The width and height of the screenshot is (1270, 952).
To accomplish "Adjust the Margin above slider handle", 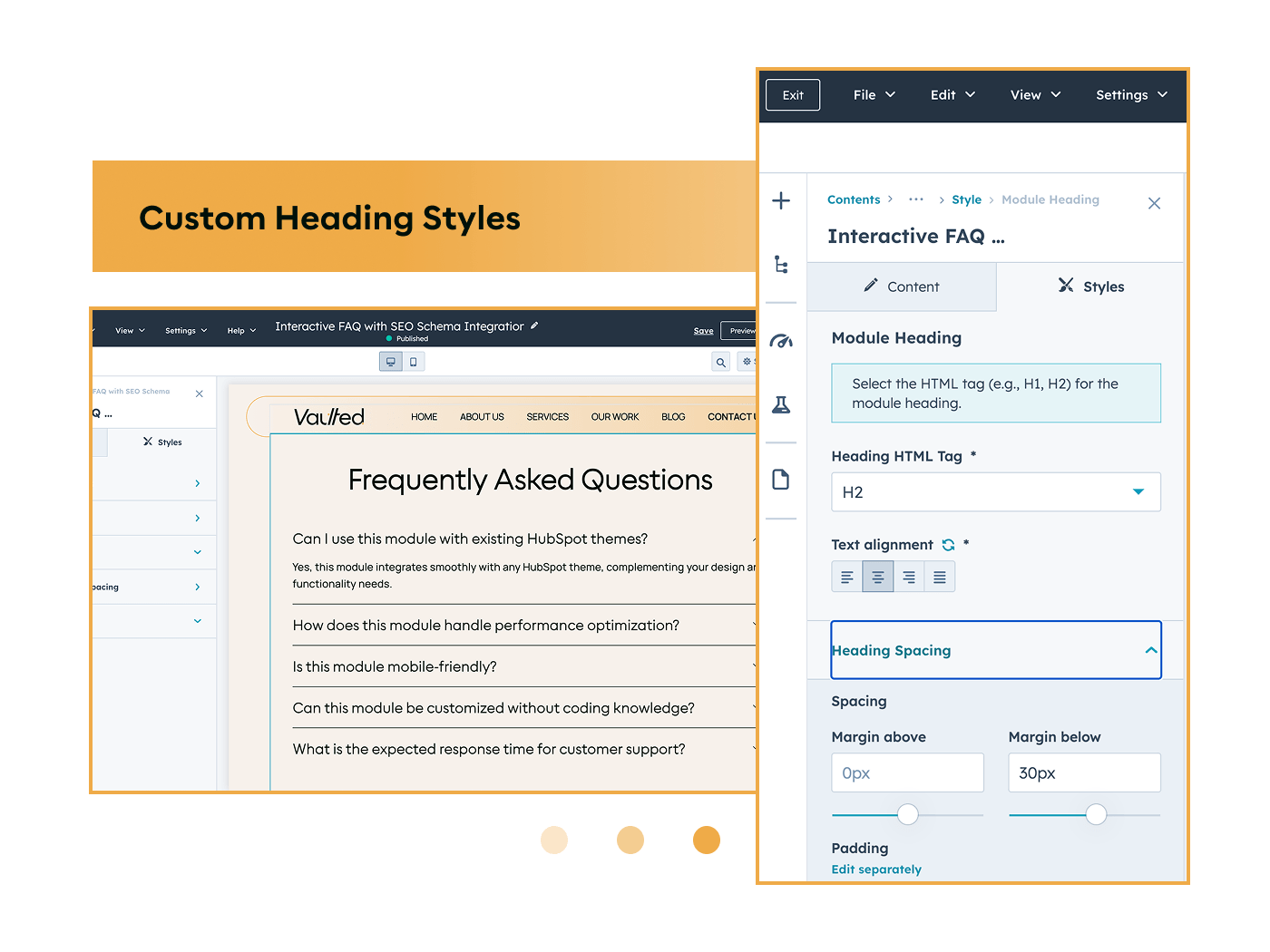I will (x=907, y=814).
